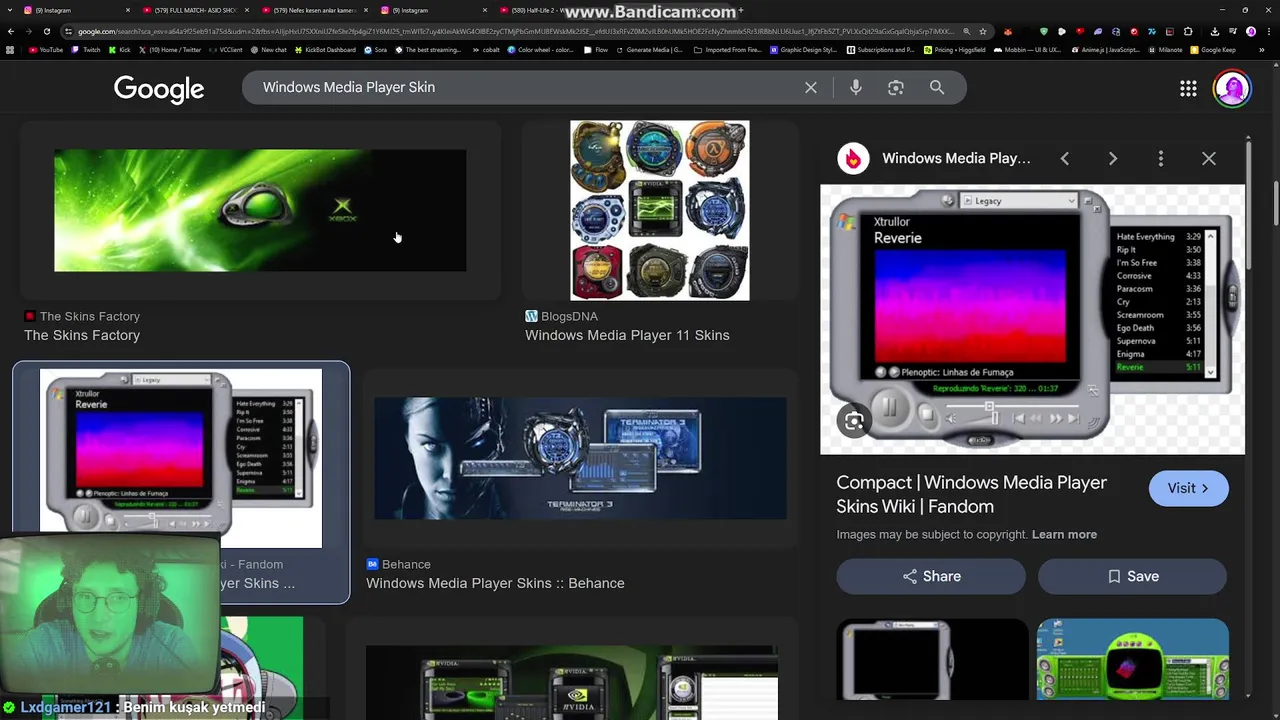Reload the current page
Viewport: 1280px width, 720px height.
coord(47,31)
